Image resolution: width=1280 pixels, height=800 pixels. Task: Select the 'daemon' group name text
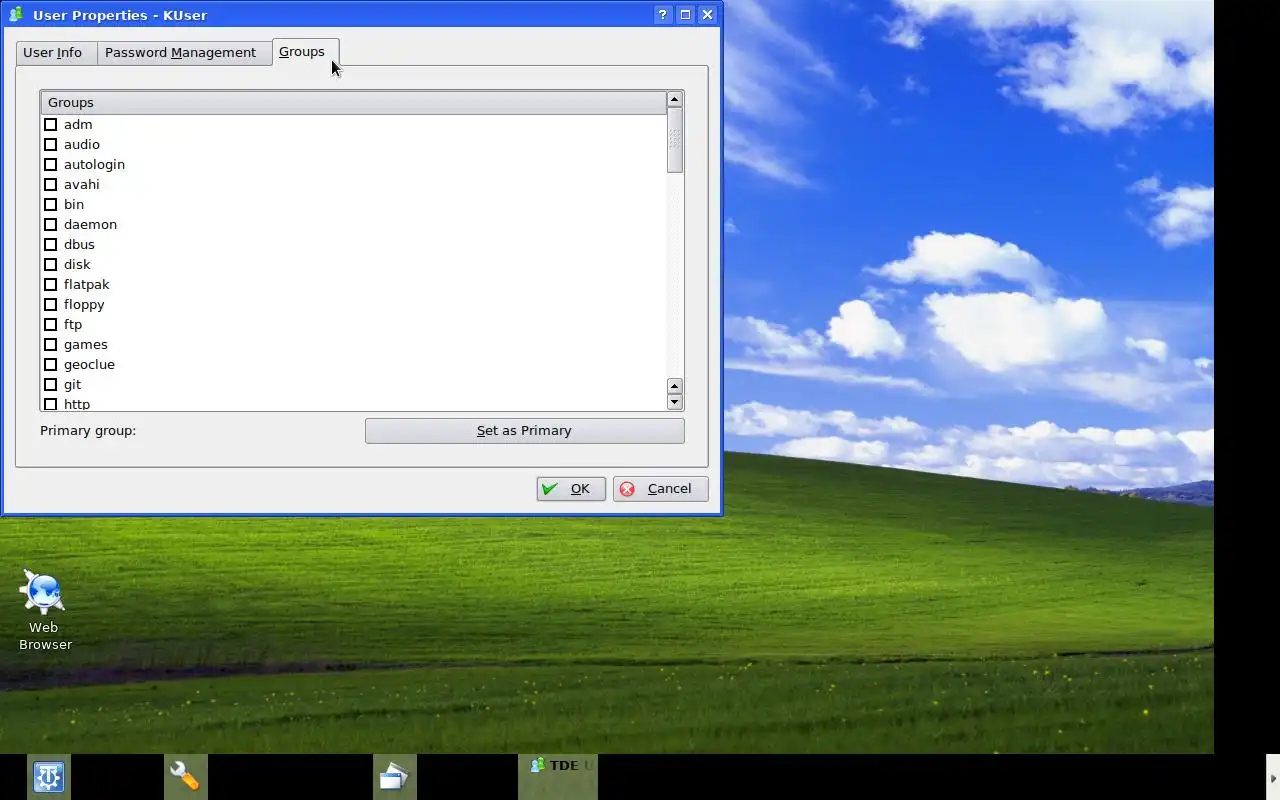tap(90, 224)
